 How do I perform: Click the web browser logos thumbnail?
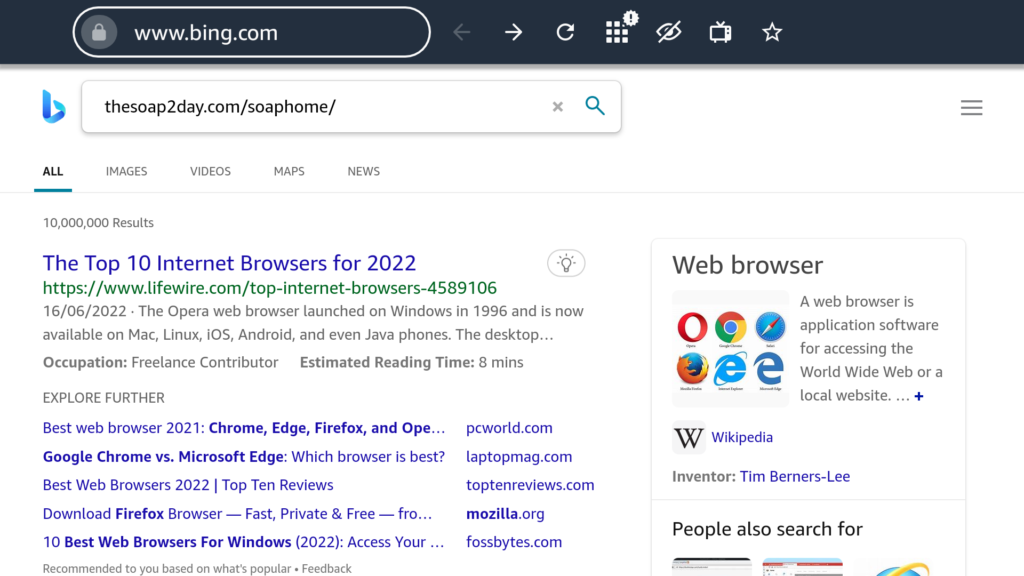click(730, 348)
